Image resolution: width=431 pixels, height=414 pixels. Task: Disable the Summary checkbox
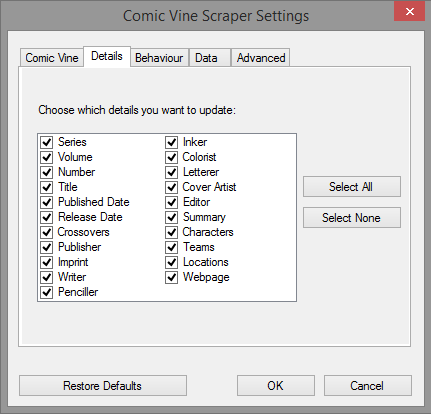tap(171, 217)
